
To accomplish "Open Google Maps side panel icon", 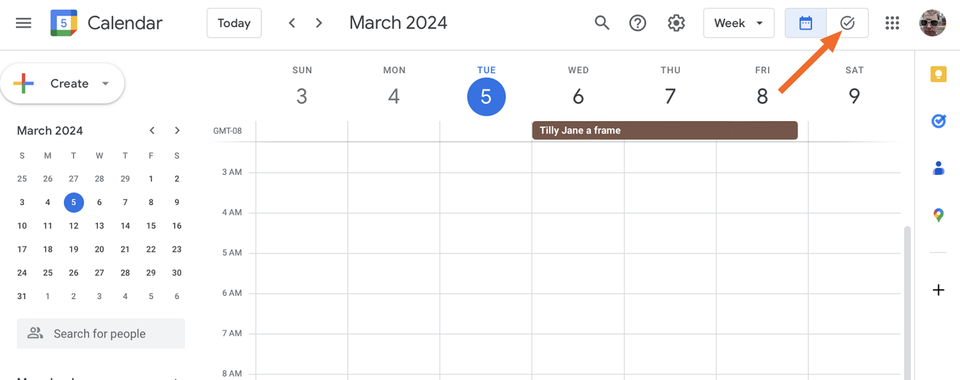I will pyautogui.click(x=938, y=215).
